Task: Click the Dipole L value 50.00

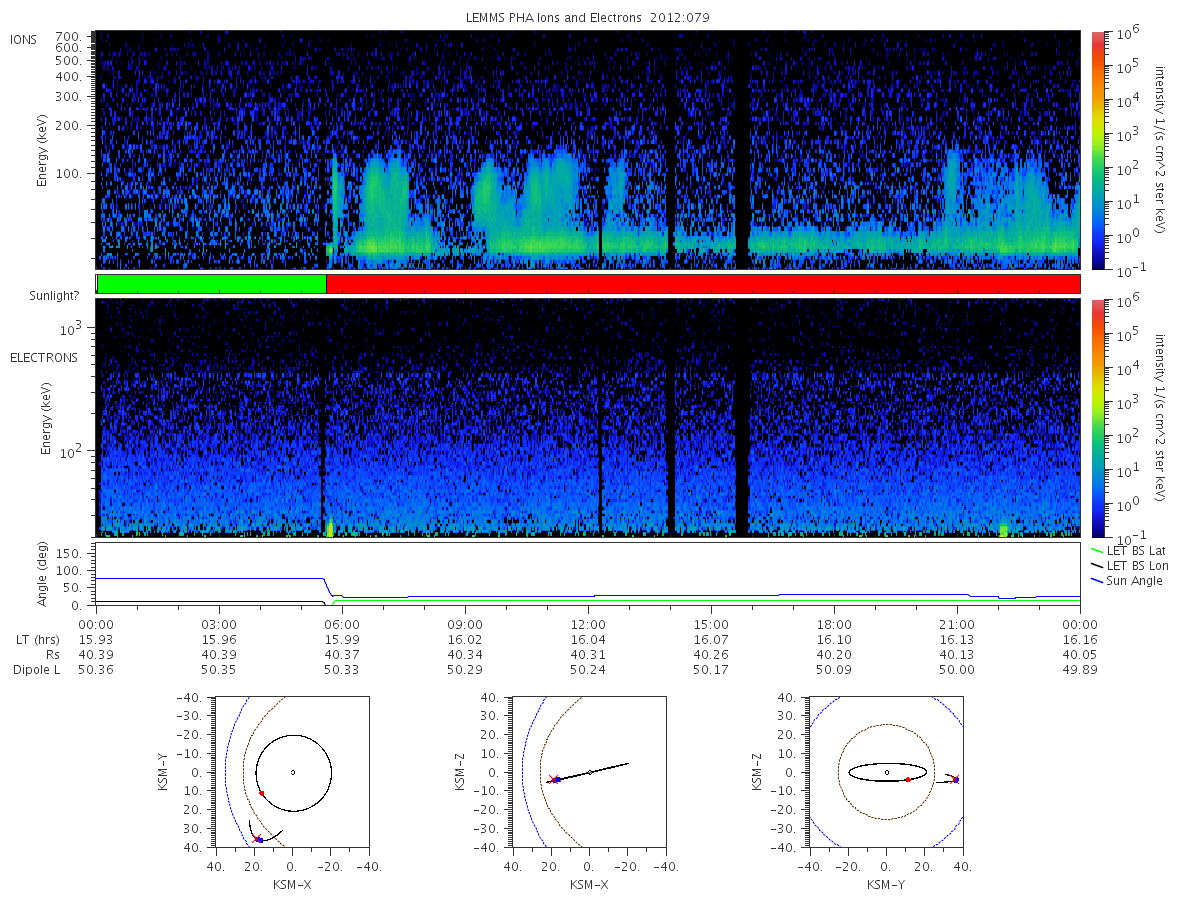Action: coord(957,669)
